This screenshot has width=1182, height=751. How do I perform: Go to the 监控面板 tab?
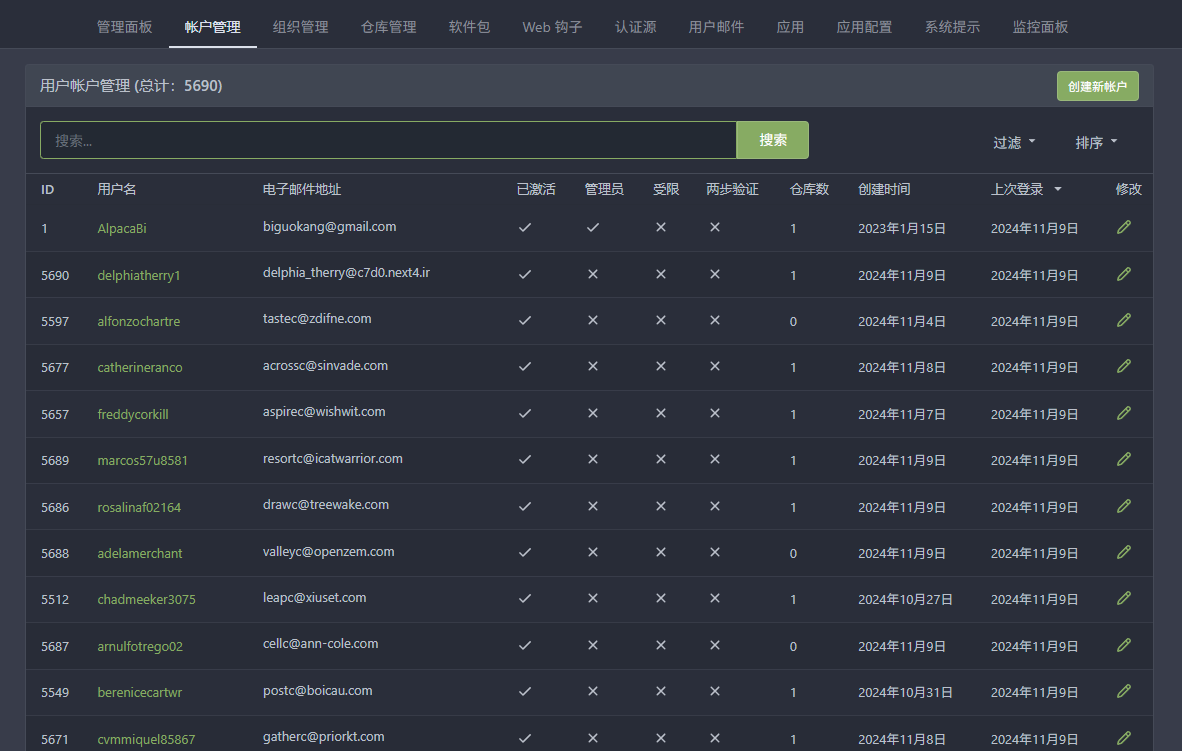pos(1040,27)
